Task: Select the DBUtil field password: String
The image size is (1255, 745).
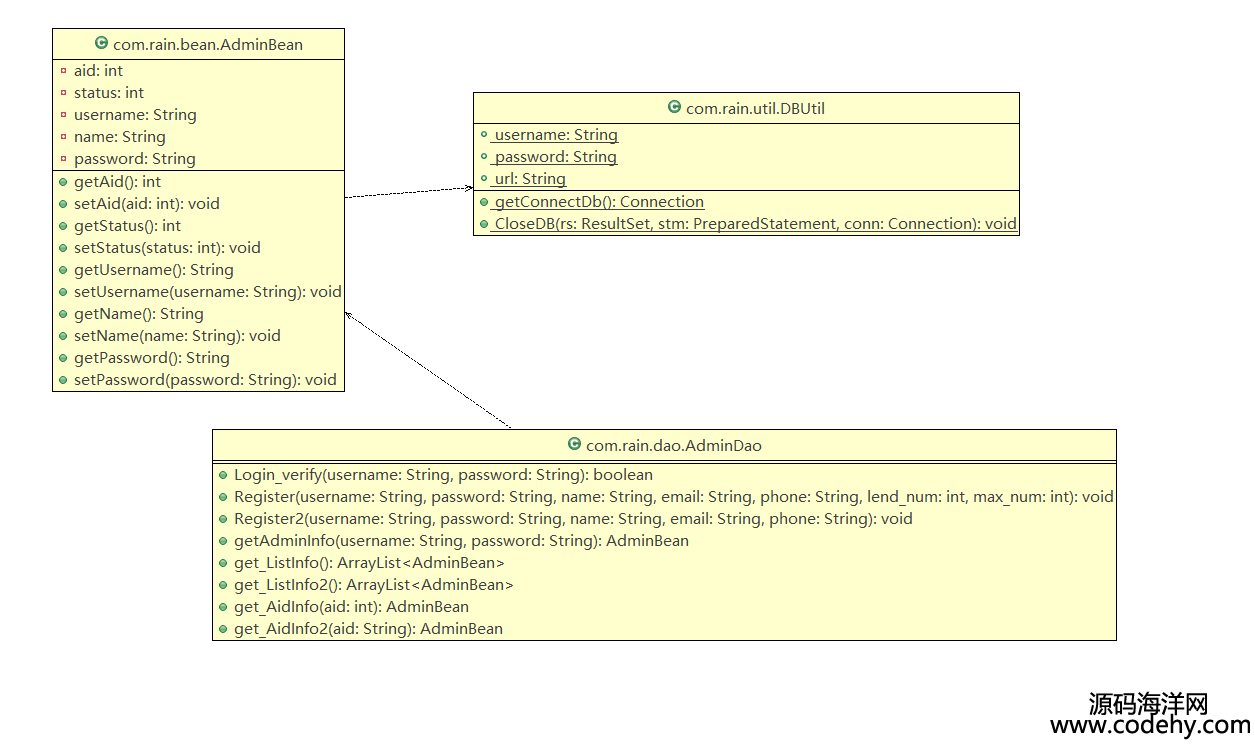Action: 556,157
